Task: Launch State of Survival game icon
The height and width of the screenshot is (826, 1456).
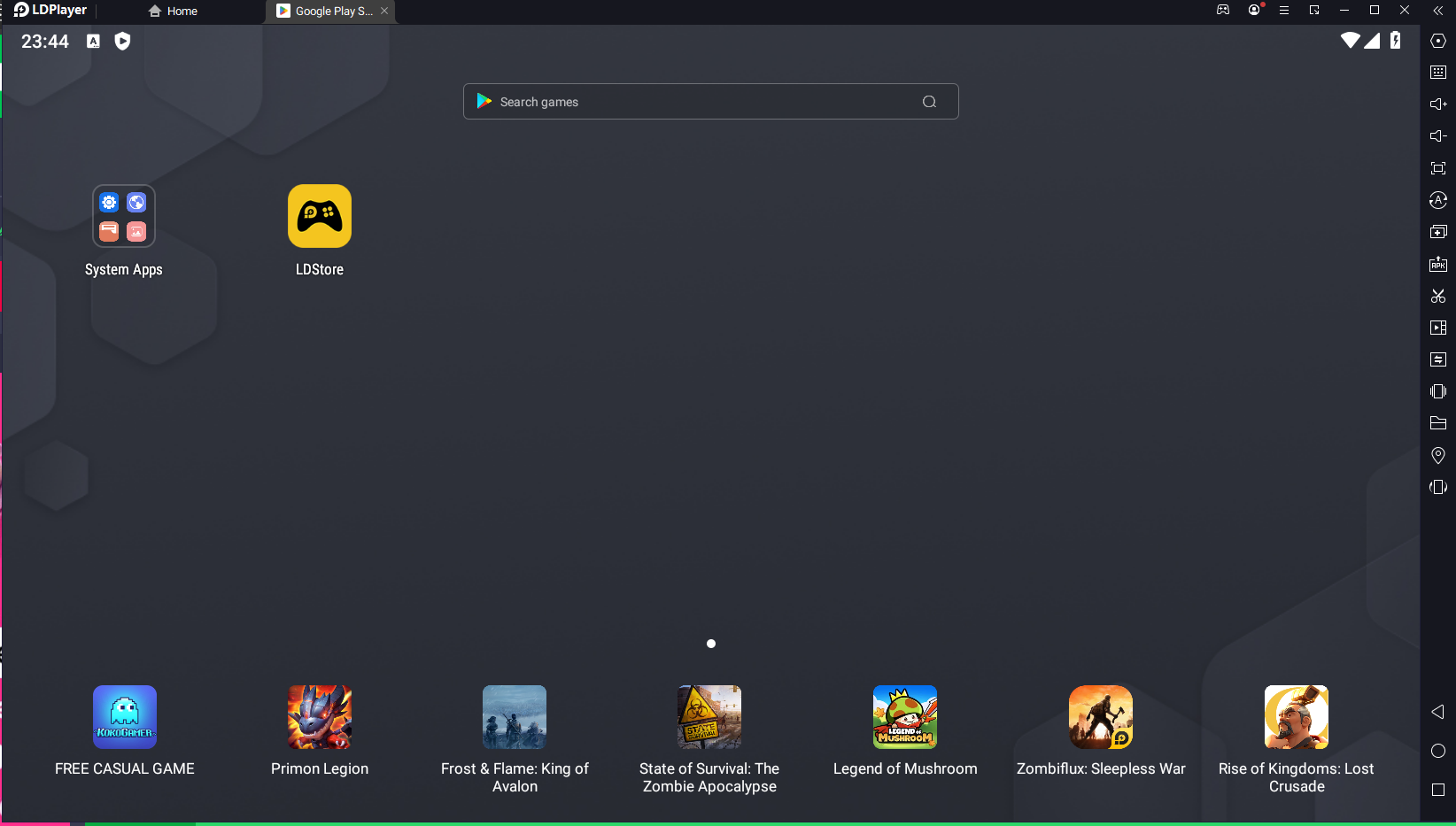Action: pyautogui.click(x=709, y=717)
